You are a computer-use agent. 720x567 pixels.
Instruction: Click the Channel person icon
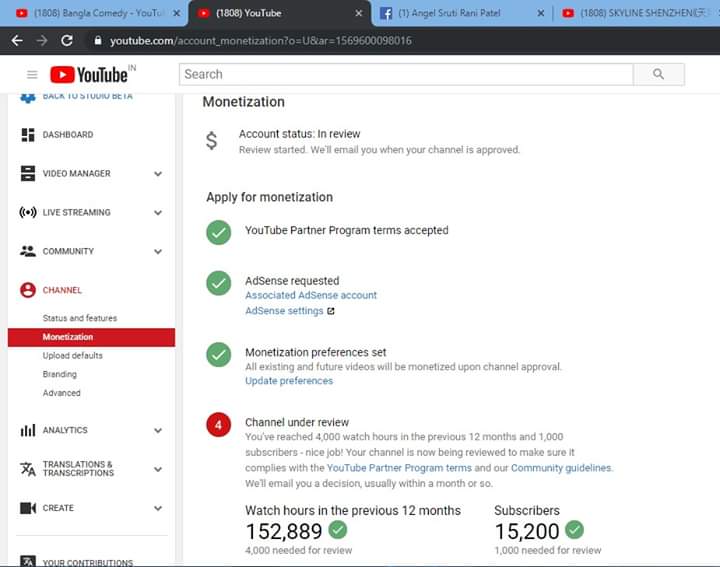tap(28, 290)
